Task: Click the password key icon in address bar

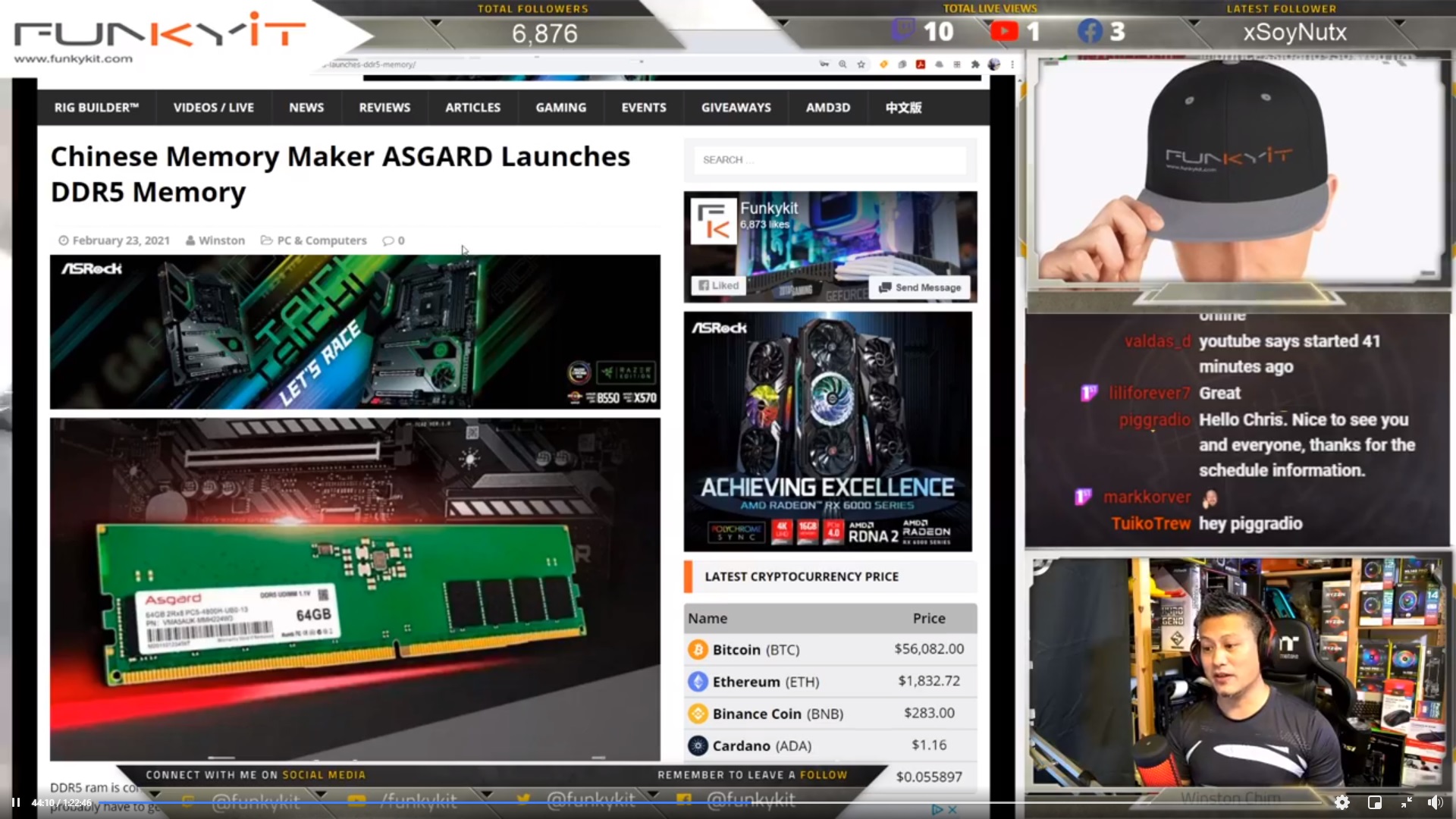Action: pos(824,64)
